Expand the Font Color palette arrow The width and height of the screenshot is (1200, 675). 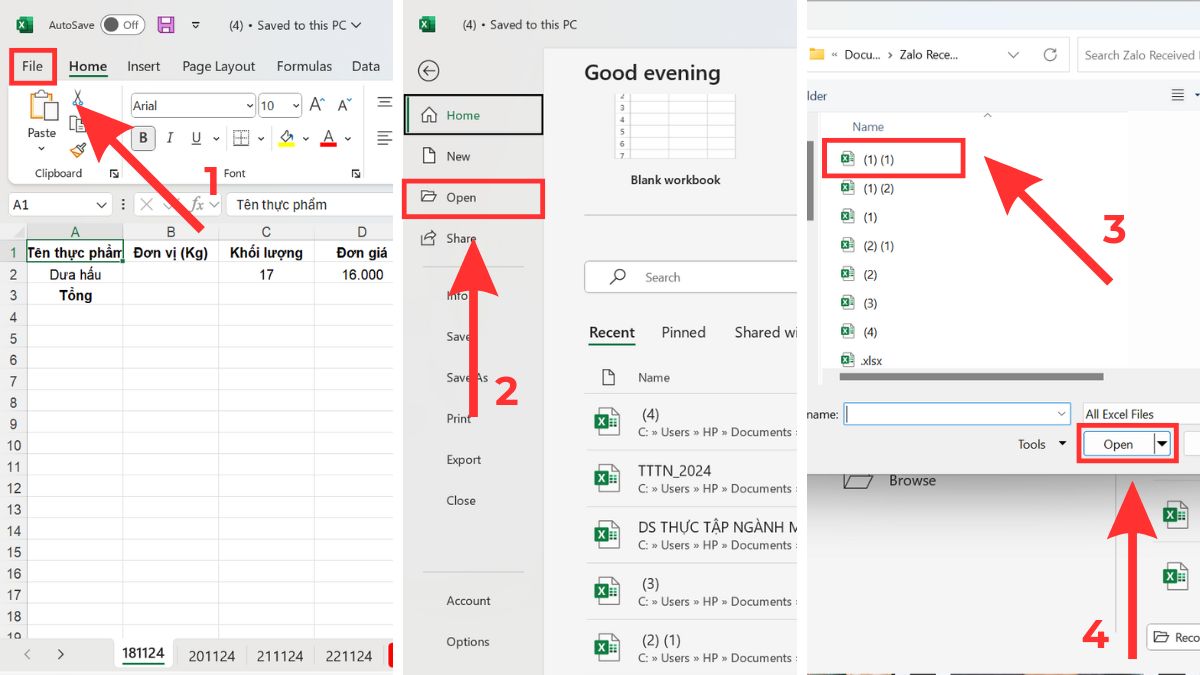pos(348,139)
